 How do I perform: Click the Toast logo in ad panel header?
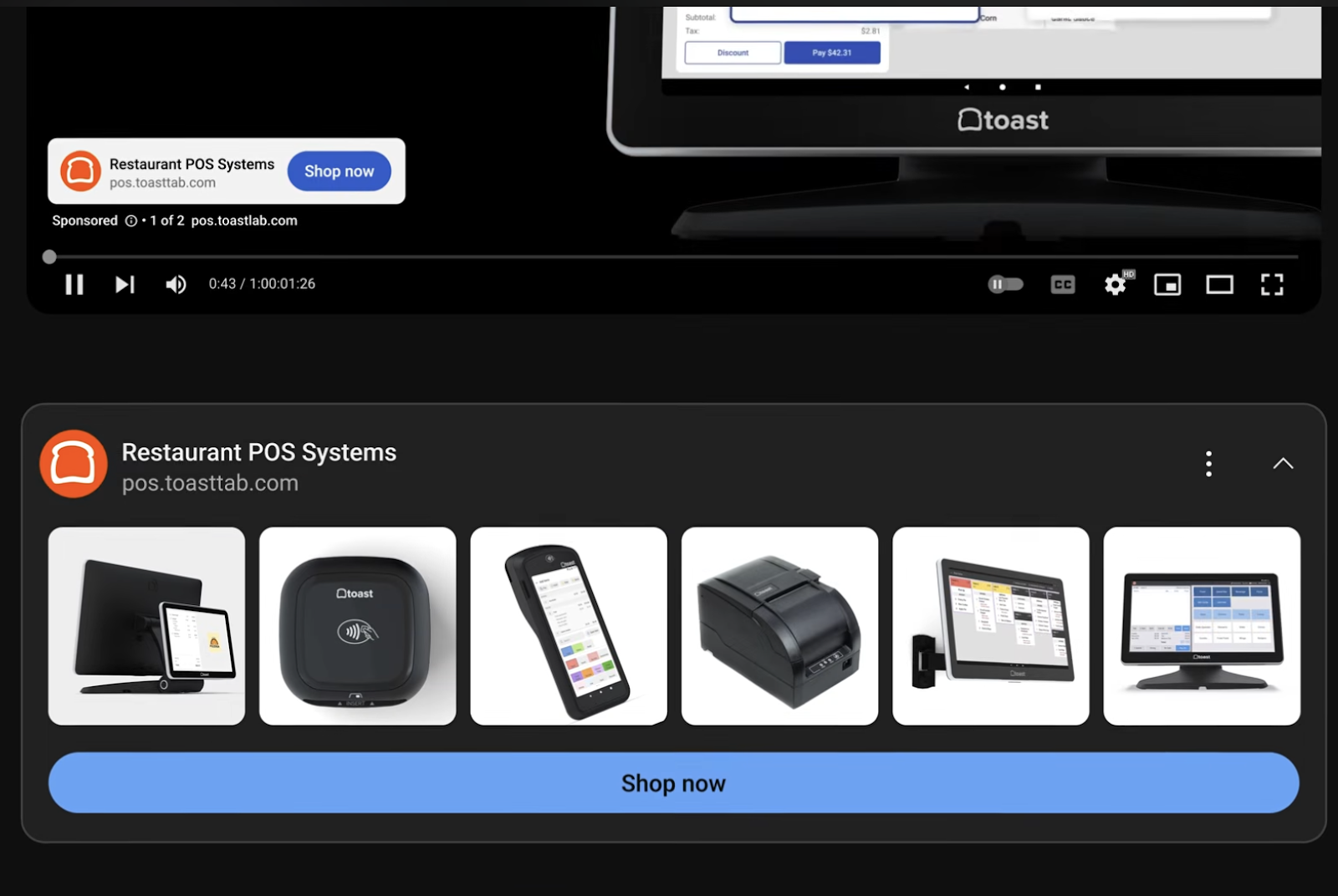pyautogui.click(x=74, y=464)
